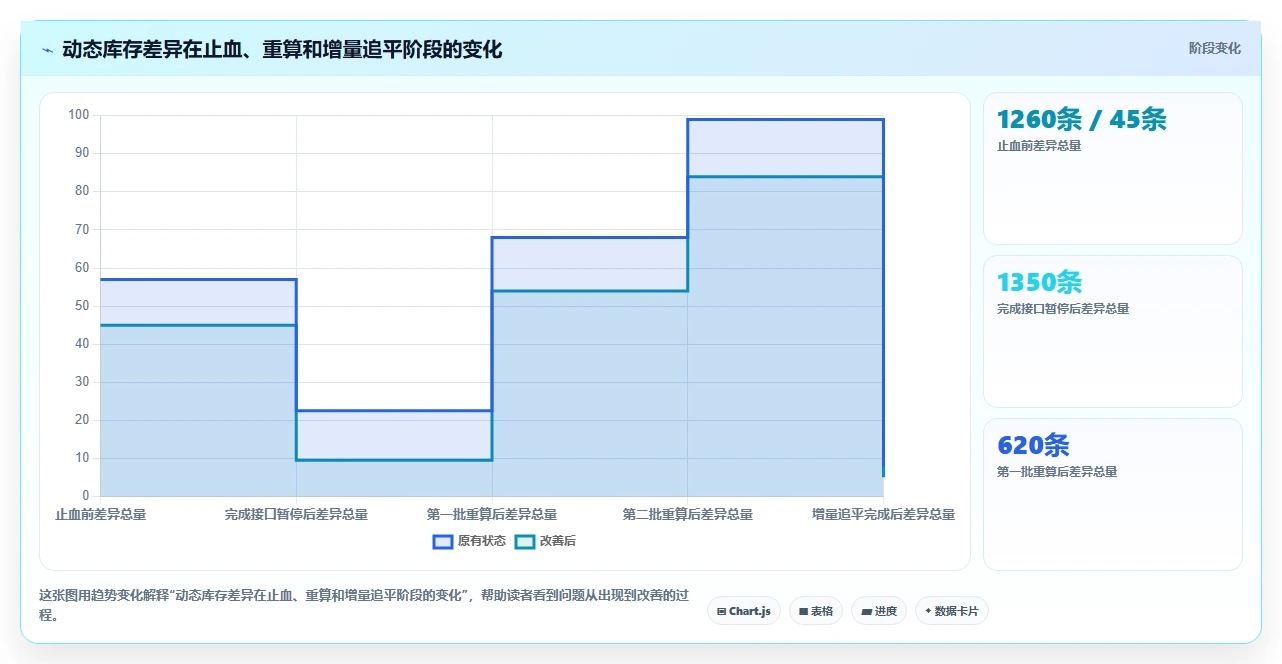Click the 1350条 card value
This screenshot has height=664, width=1282.
click(x=1039, y=282)
